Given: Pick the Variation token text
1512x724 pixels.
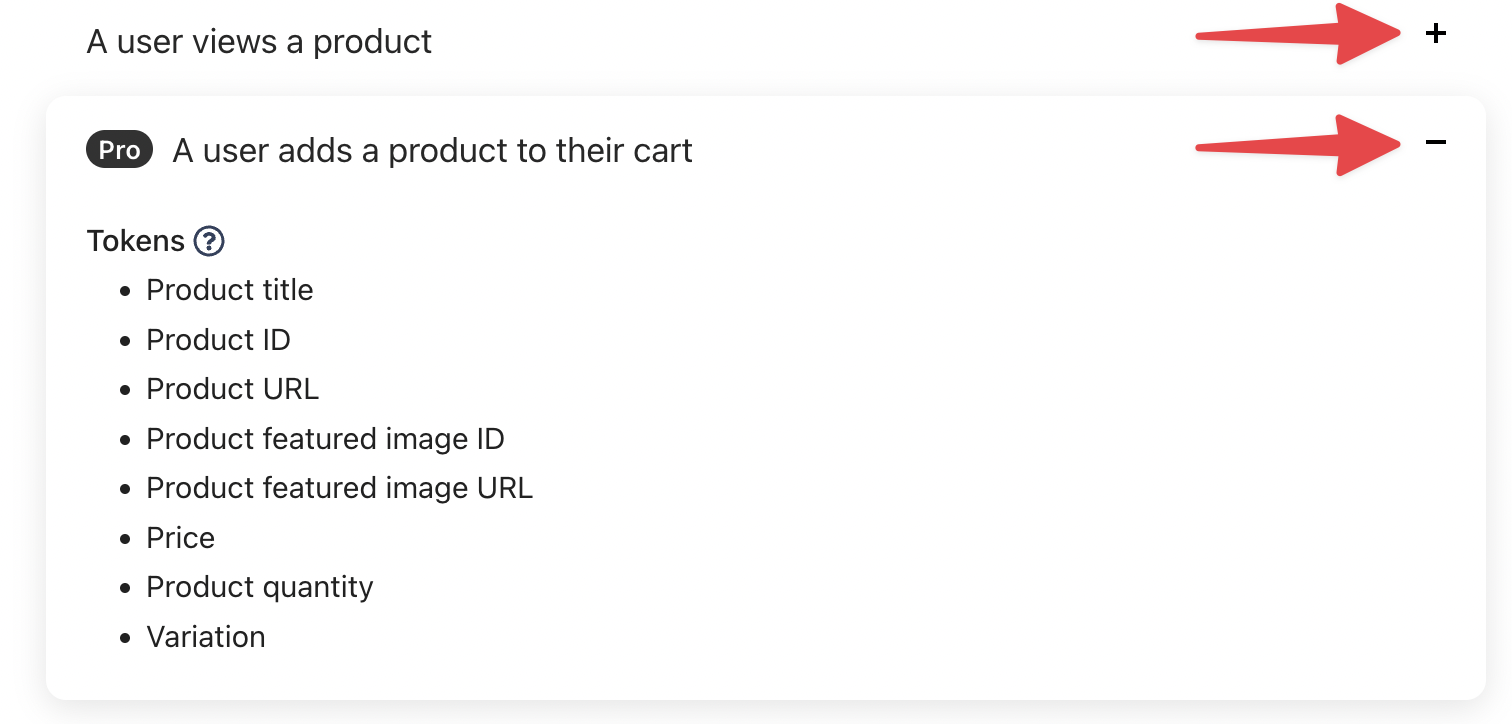Looking at the screenshot, I should click(206, 637).
